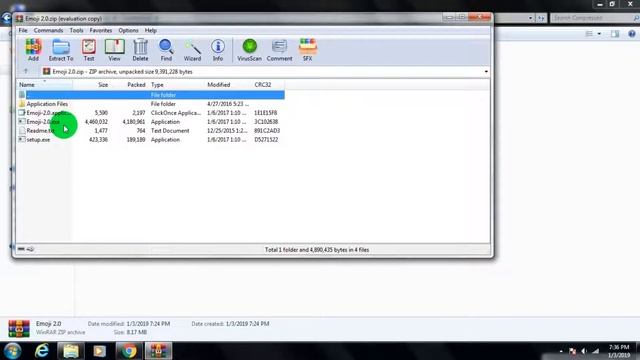Click the WinRAR taskbar icon
Image resolution: width=640 pixels, height=360 pixels.
158,351
